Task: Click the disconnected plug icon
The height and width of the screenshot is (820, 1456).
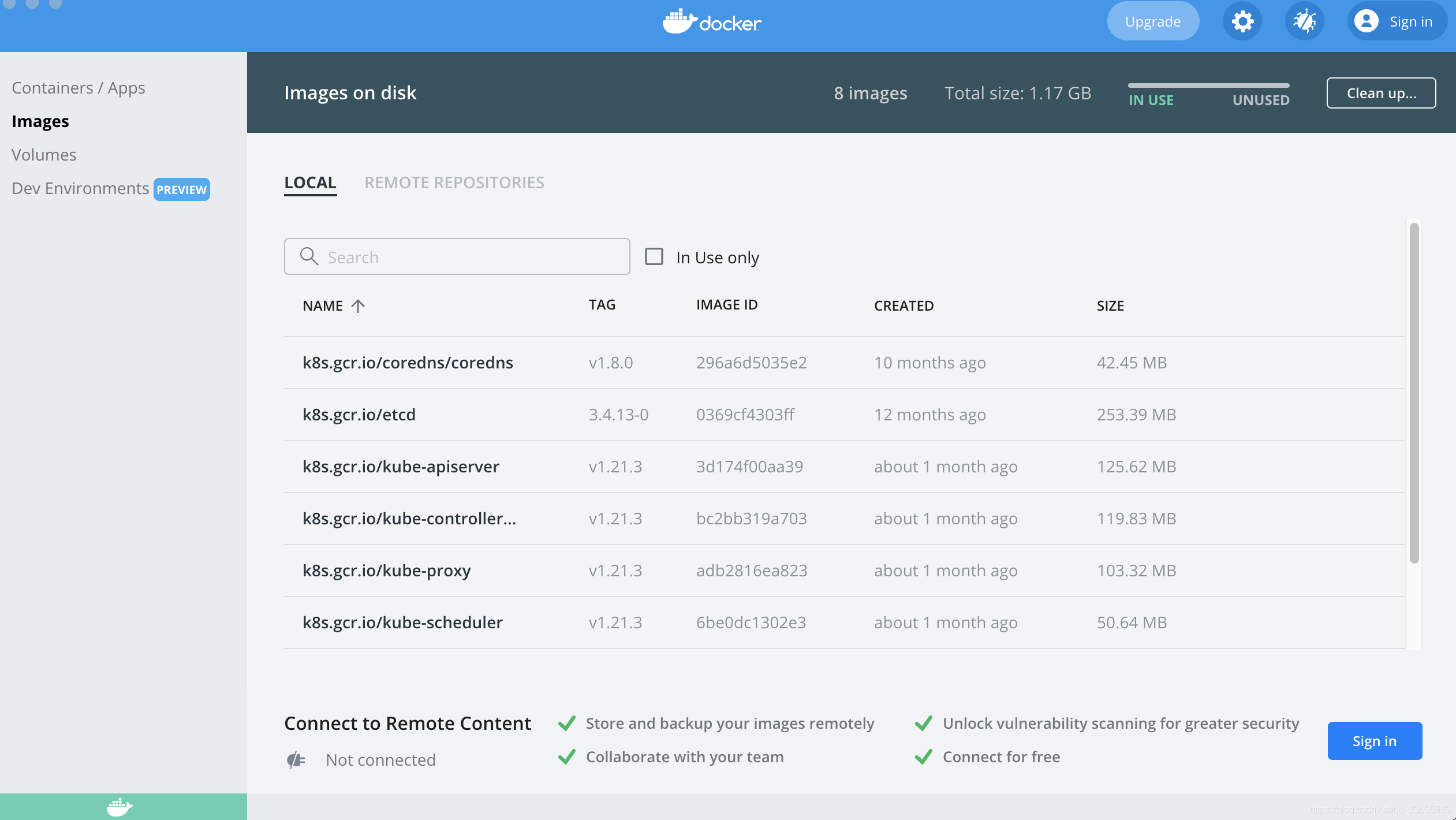Action: coord(296,760)
